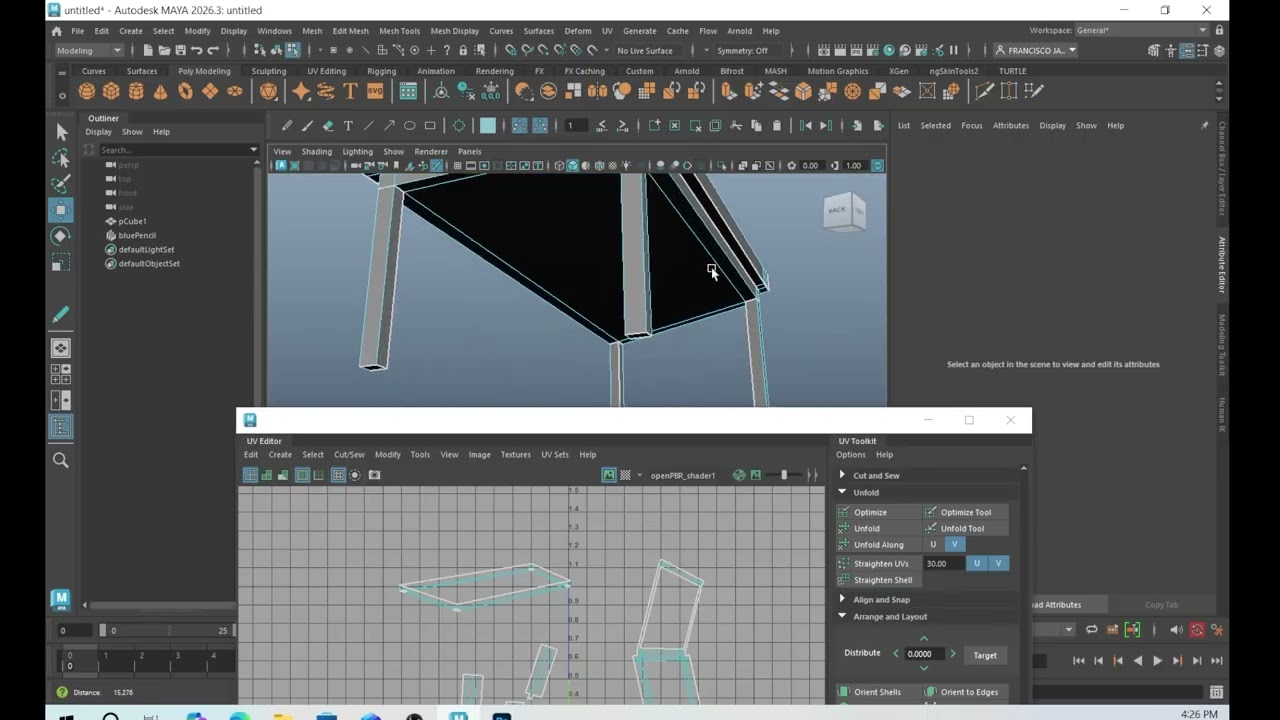Open the Arnold menu in menu bar
Image resolution: width=1280 pixels, height=720 pixels.
[739, 31]
